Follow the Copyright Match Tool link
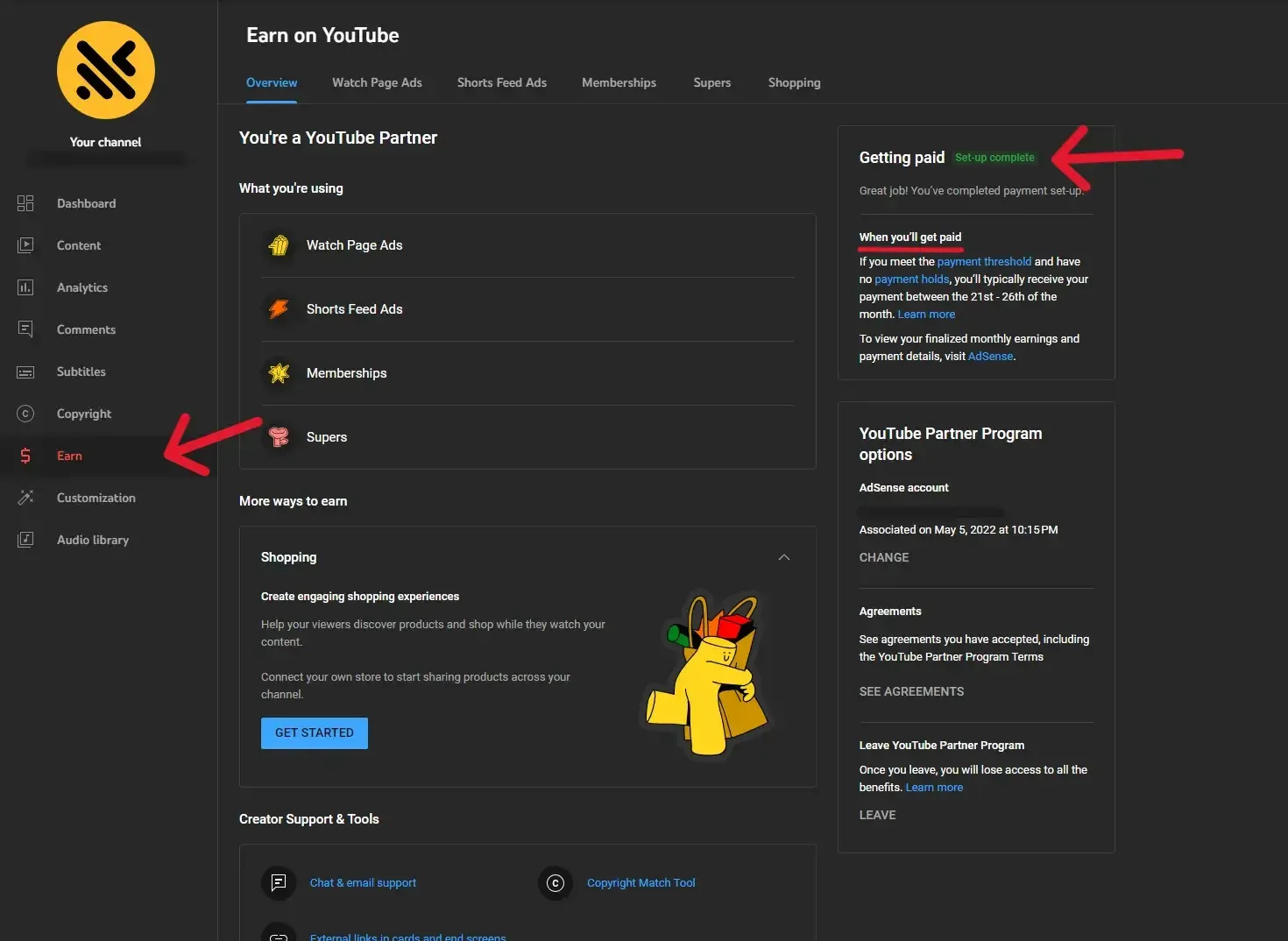 coord(640,882)
